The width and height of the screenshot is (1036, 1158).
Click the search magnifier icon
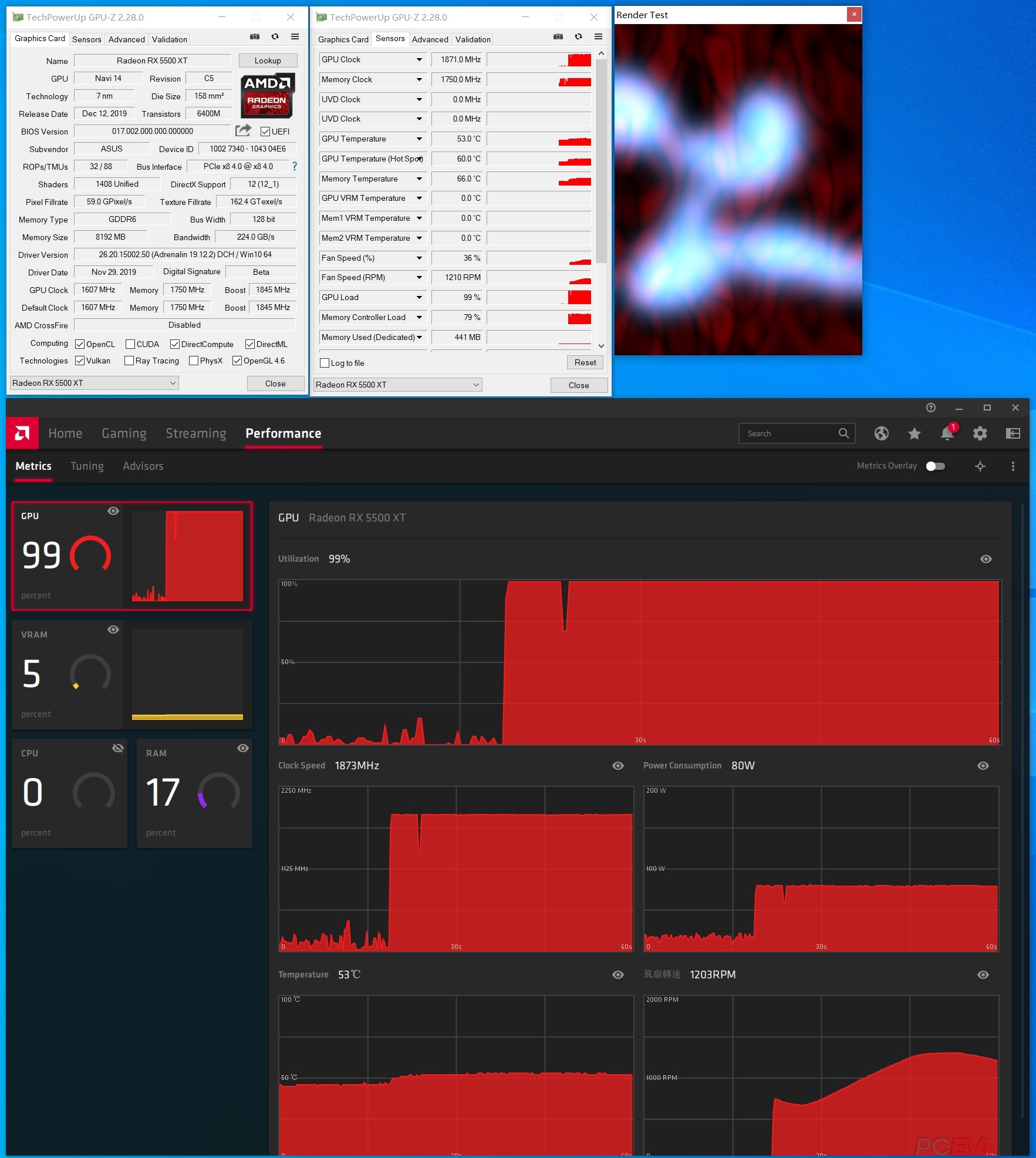pyautogui.click(x=843, y=433)
